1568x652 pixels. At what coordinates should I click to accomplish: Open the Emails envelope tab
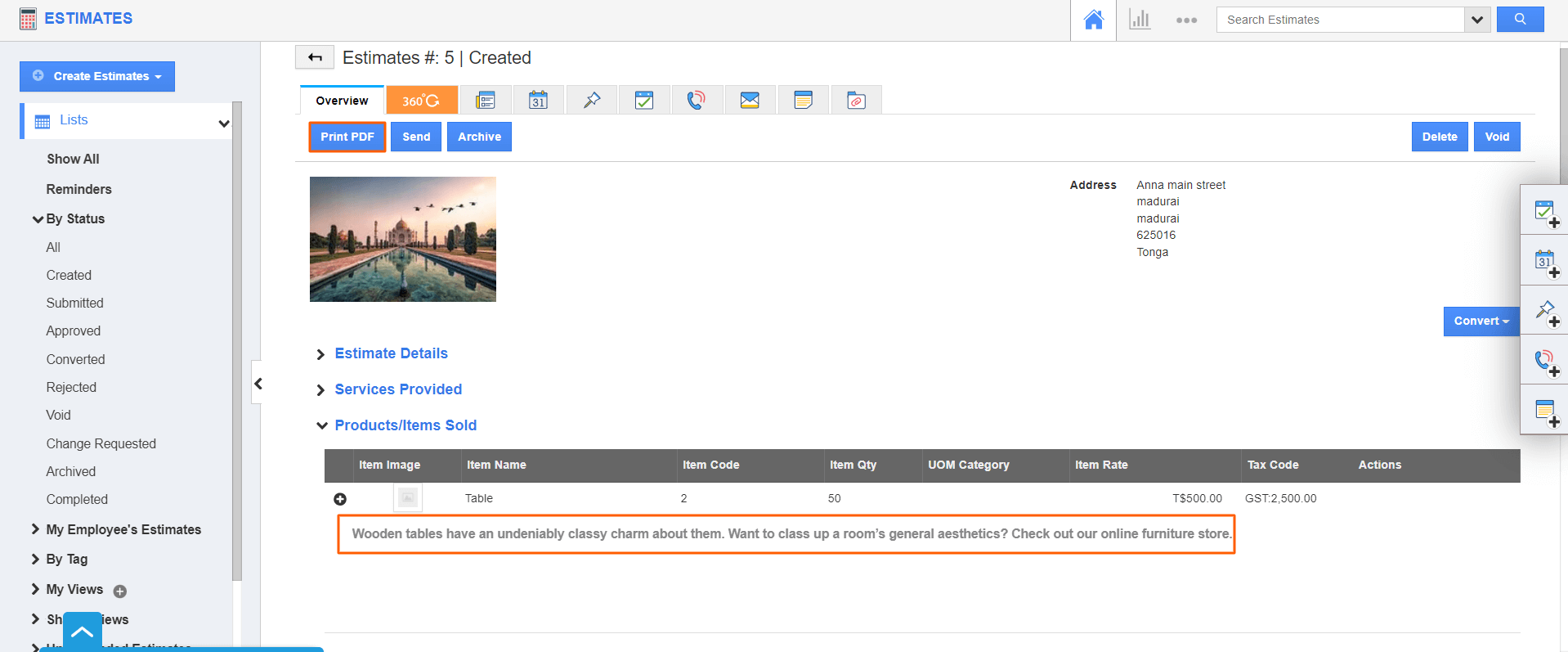coord(750,100)
